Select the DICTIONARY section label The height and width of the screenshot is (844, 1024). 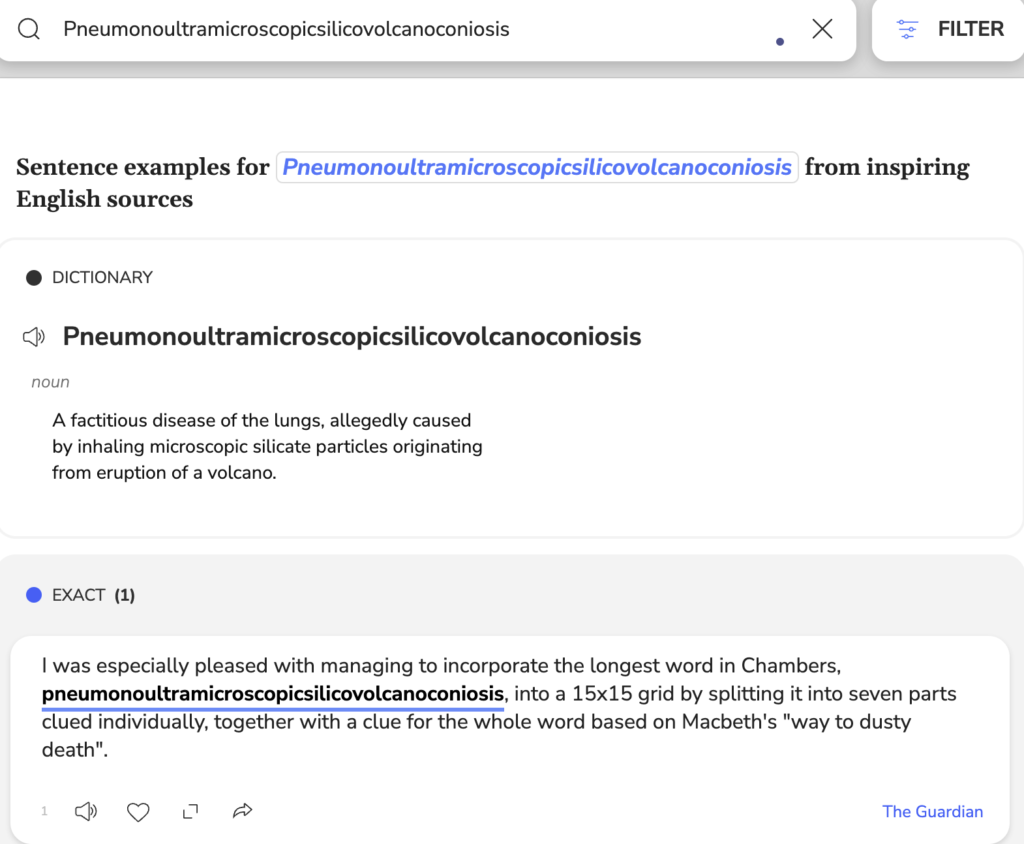click(x=102, y=277)
